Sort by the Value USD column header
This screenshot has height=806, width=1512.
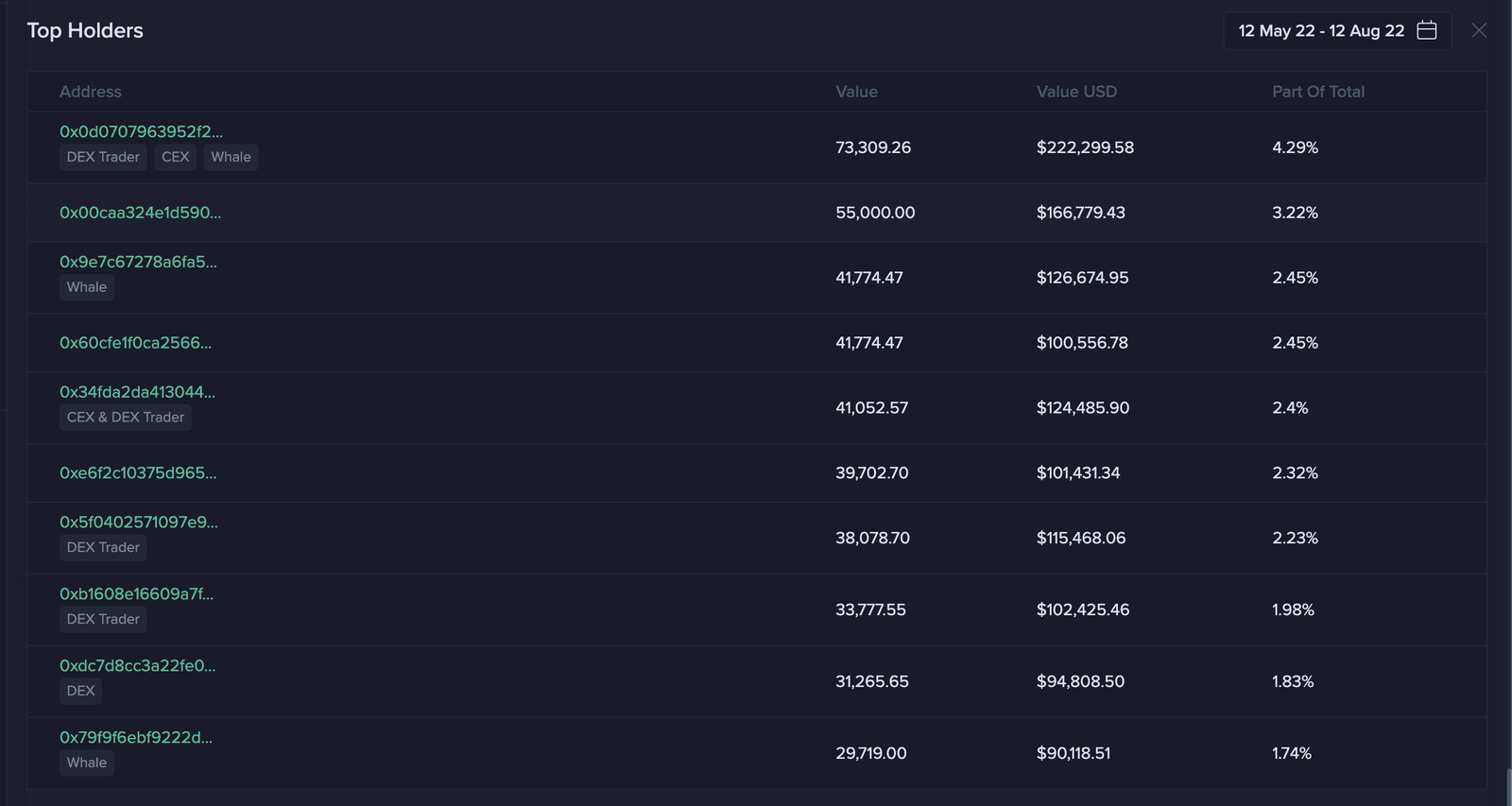click(1075, 92)
